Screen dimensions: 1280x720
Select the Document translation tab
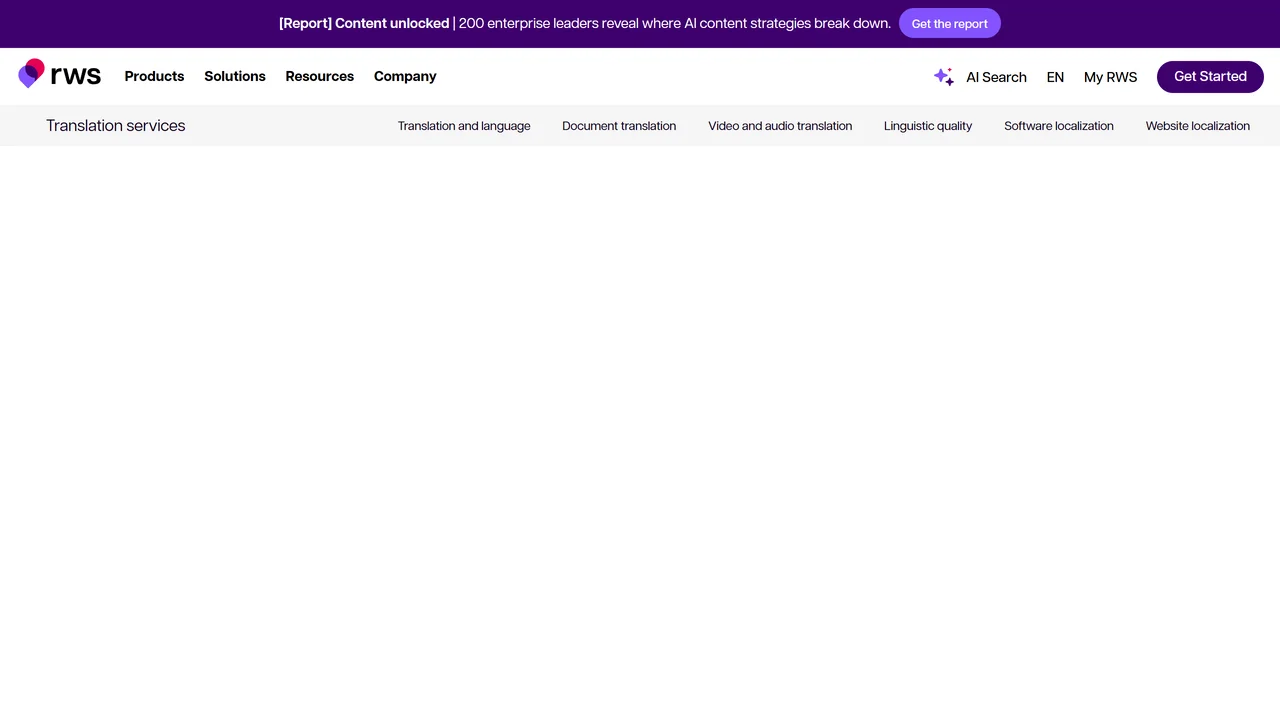619,126
